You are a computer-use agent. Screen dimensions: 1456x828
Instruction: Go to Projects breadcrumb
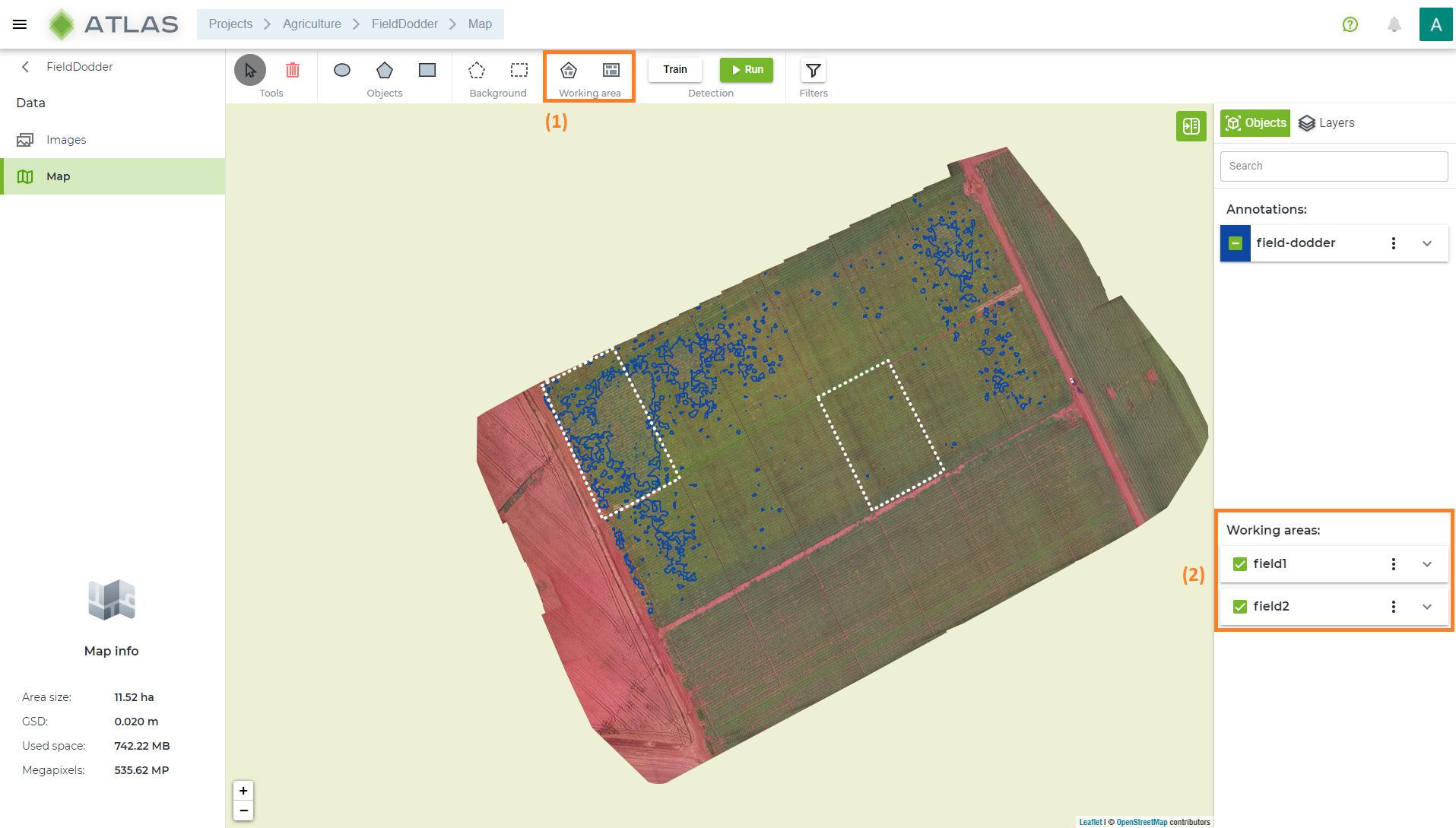tap(230, 24)
